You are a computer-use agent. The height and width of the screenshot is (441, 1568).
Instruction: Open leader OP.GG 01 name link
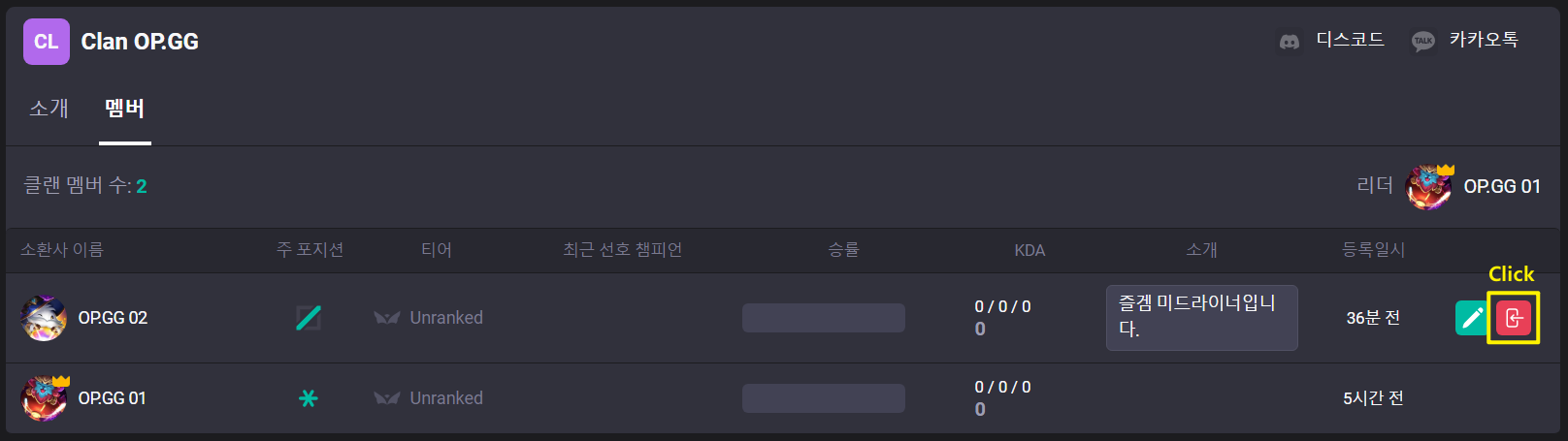pos(1502,186)
